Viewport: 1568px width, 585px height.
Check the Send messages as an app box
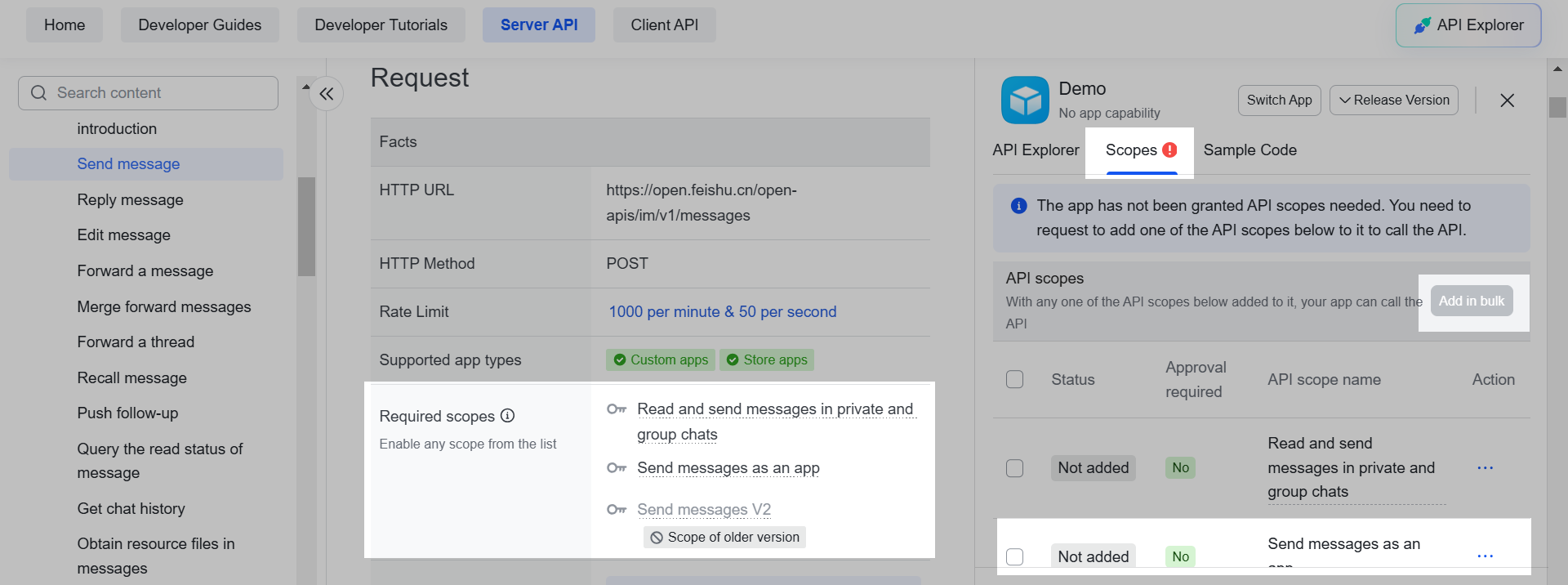(1014, 556)
